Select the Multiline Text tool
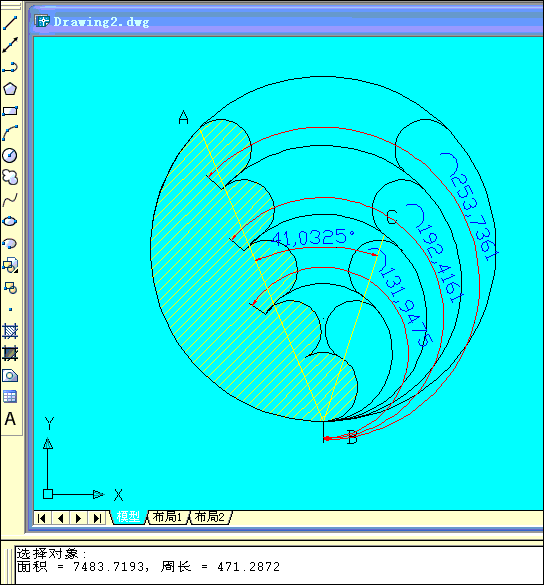Image resolution: width=544 pixels, height=585 pixels. [10, 419]
